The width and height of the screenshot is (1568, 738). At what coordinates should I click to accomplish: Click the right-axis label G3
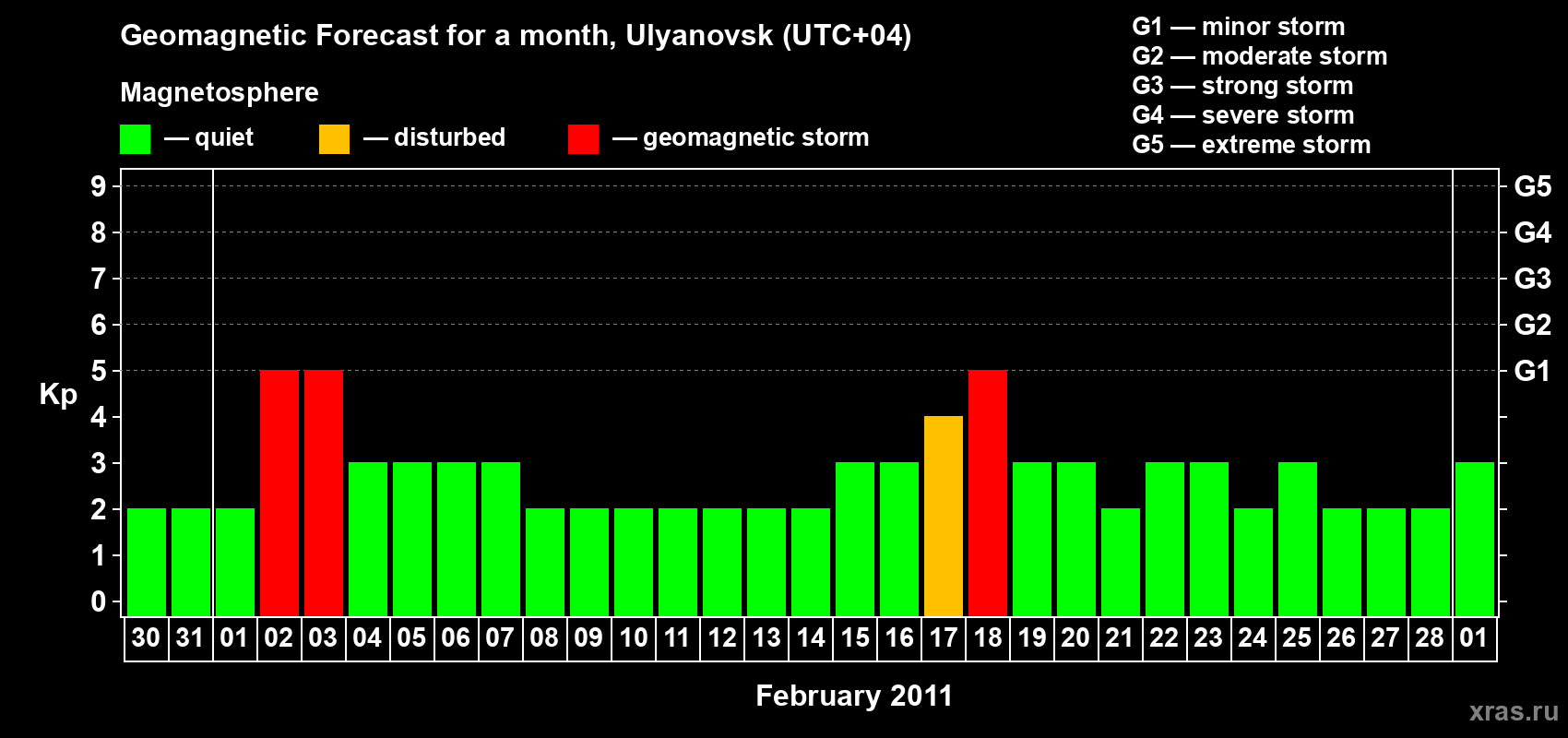click(x=1532, y=279)
